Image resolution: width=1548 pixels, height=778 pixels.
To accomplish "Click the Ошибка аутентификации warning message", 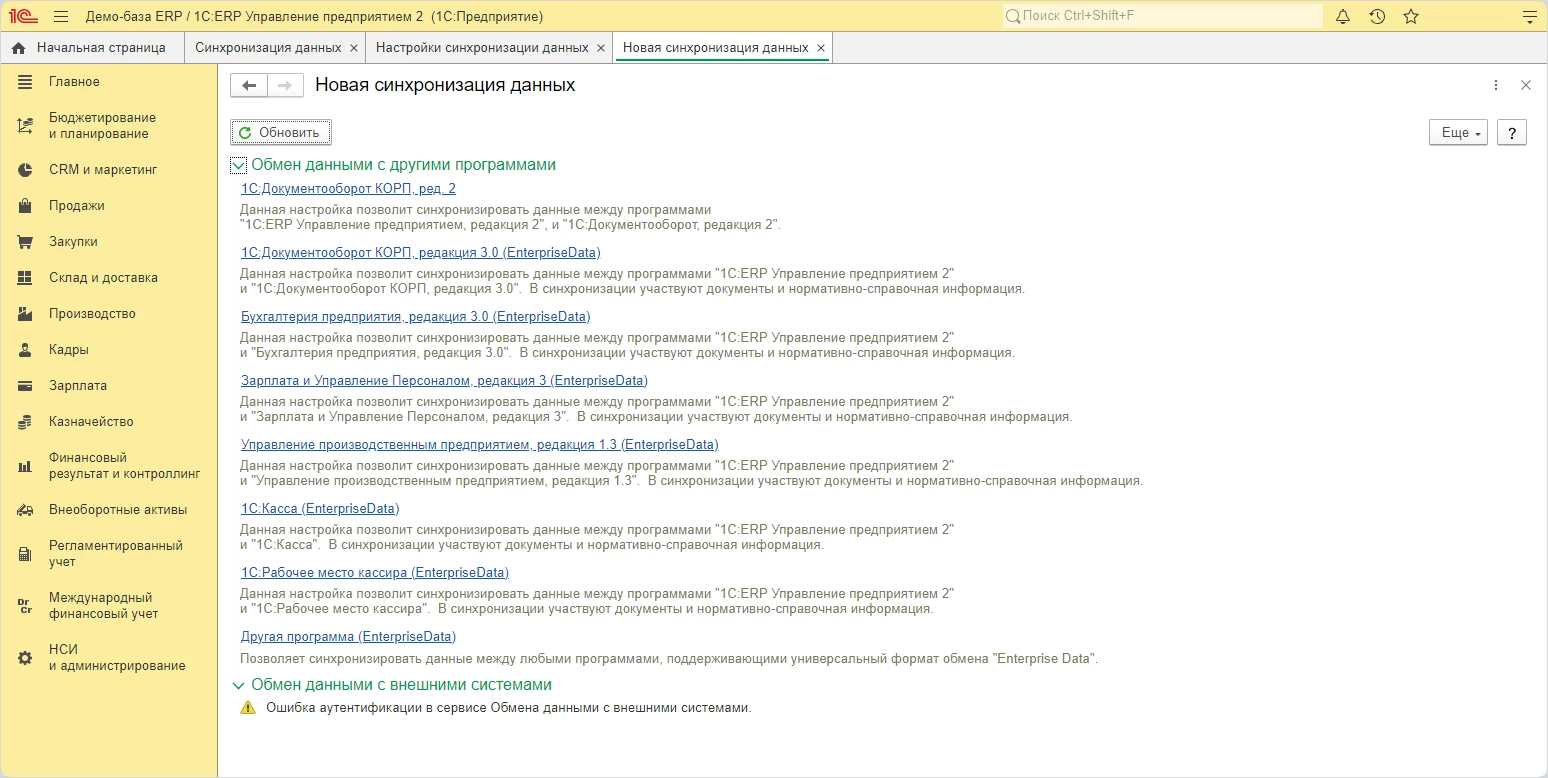I will (508, 708).
